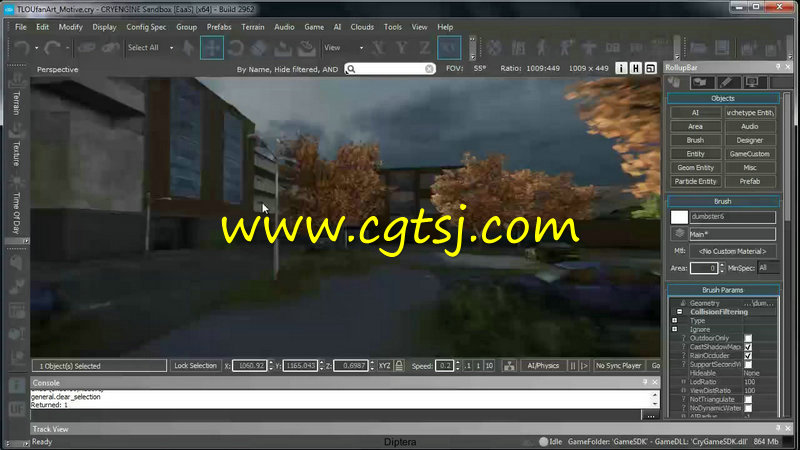Toggle the SupportSecondVisarea checkbox
The height and width of the screenshot is (450, 800).
[748, 364]
